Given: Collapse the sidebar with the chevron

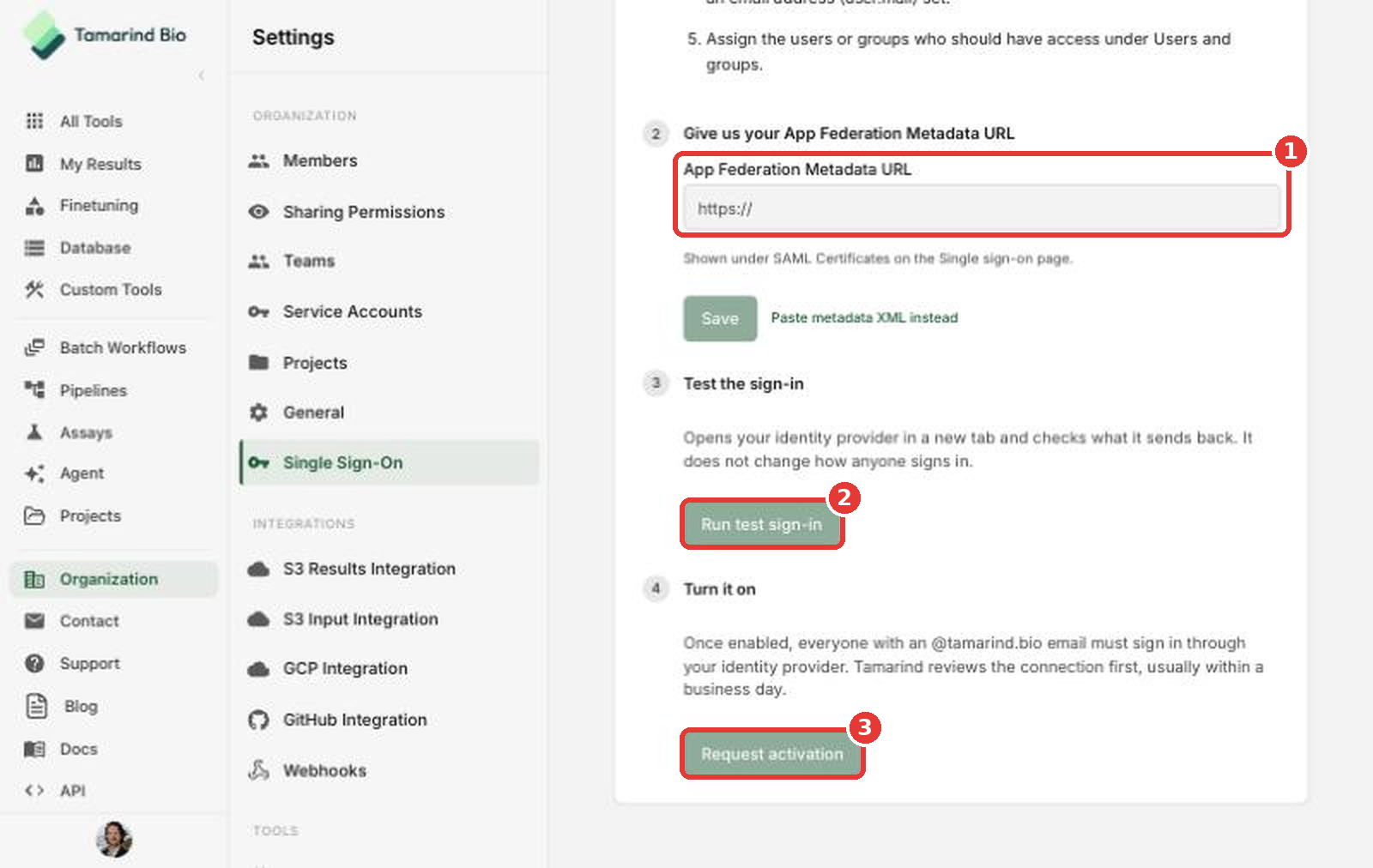Looking at the screenshot, I should click(201, 75).
